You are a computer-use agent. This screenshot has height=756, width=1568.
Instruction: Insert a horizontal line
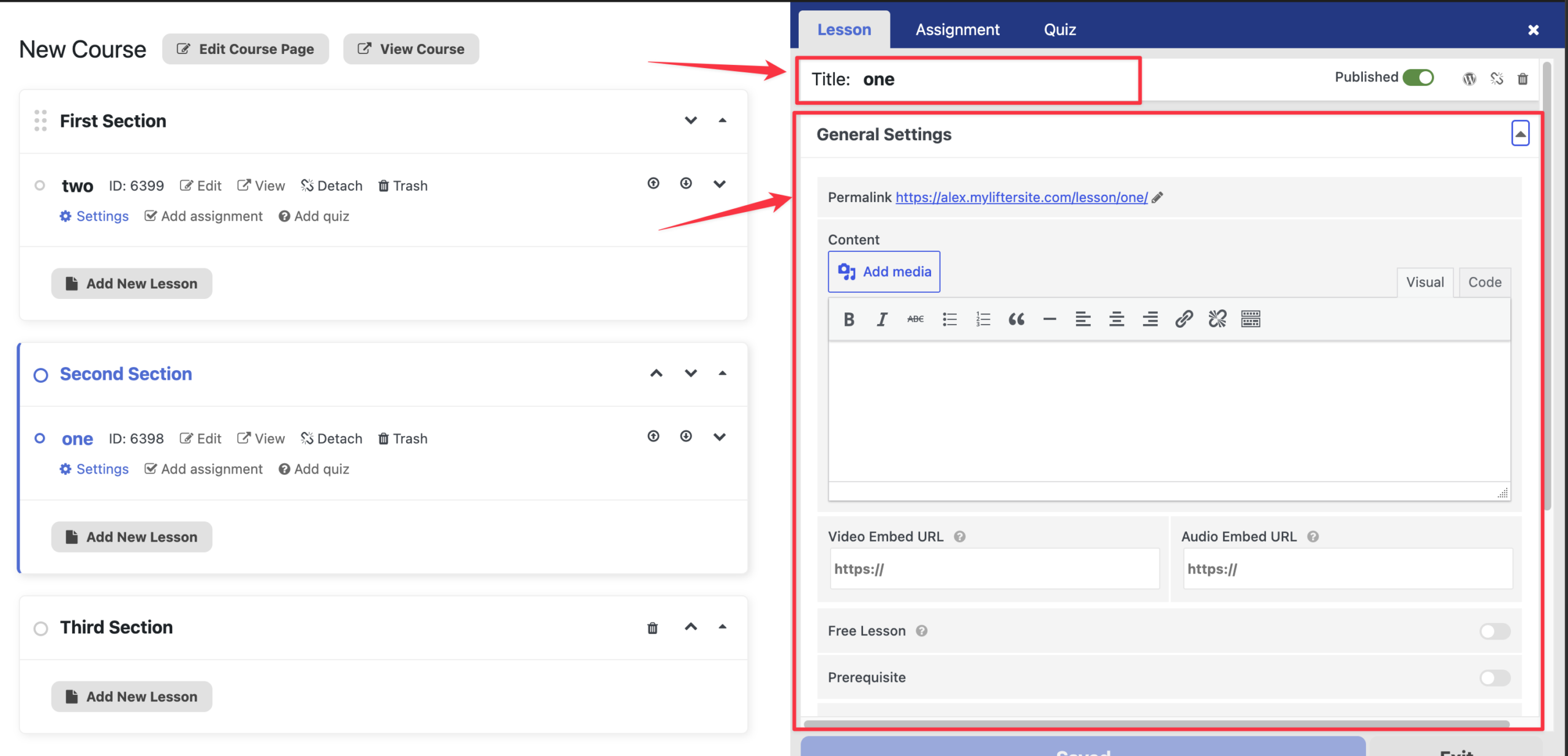pos(1050,319)
